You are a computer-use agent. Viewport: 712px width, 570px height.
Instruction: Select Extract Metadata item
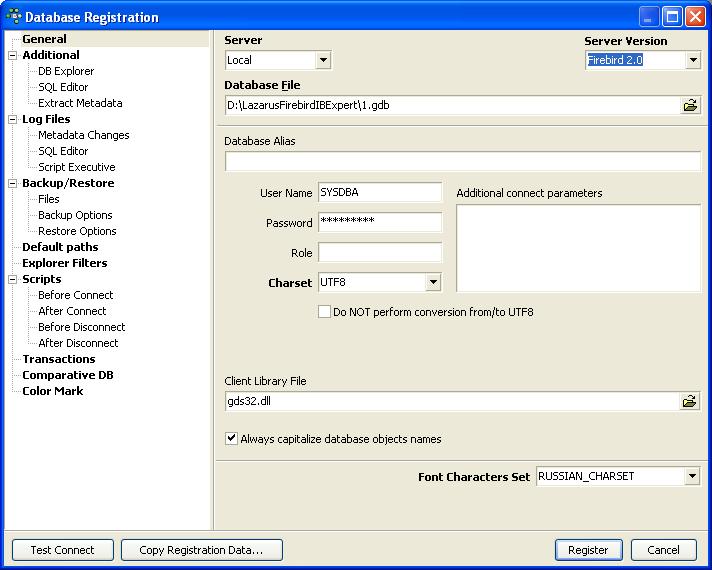click(x=80, y=103)
